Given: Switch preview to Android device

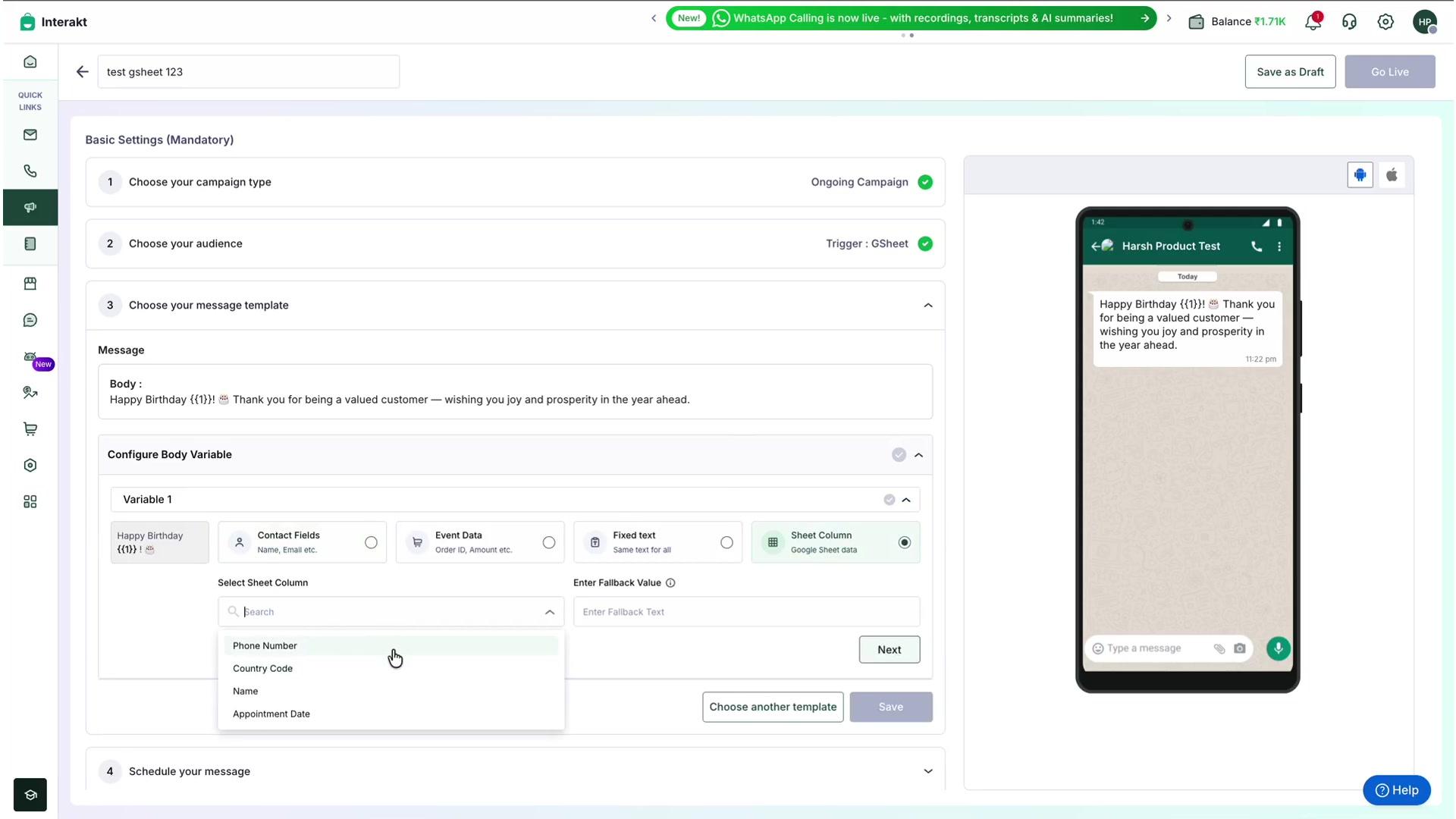Looking at the screenshot, I should tap(1360, 175).
